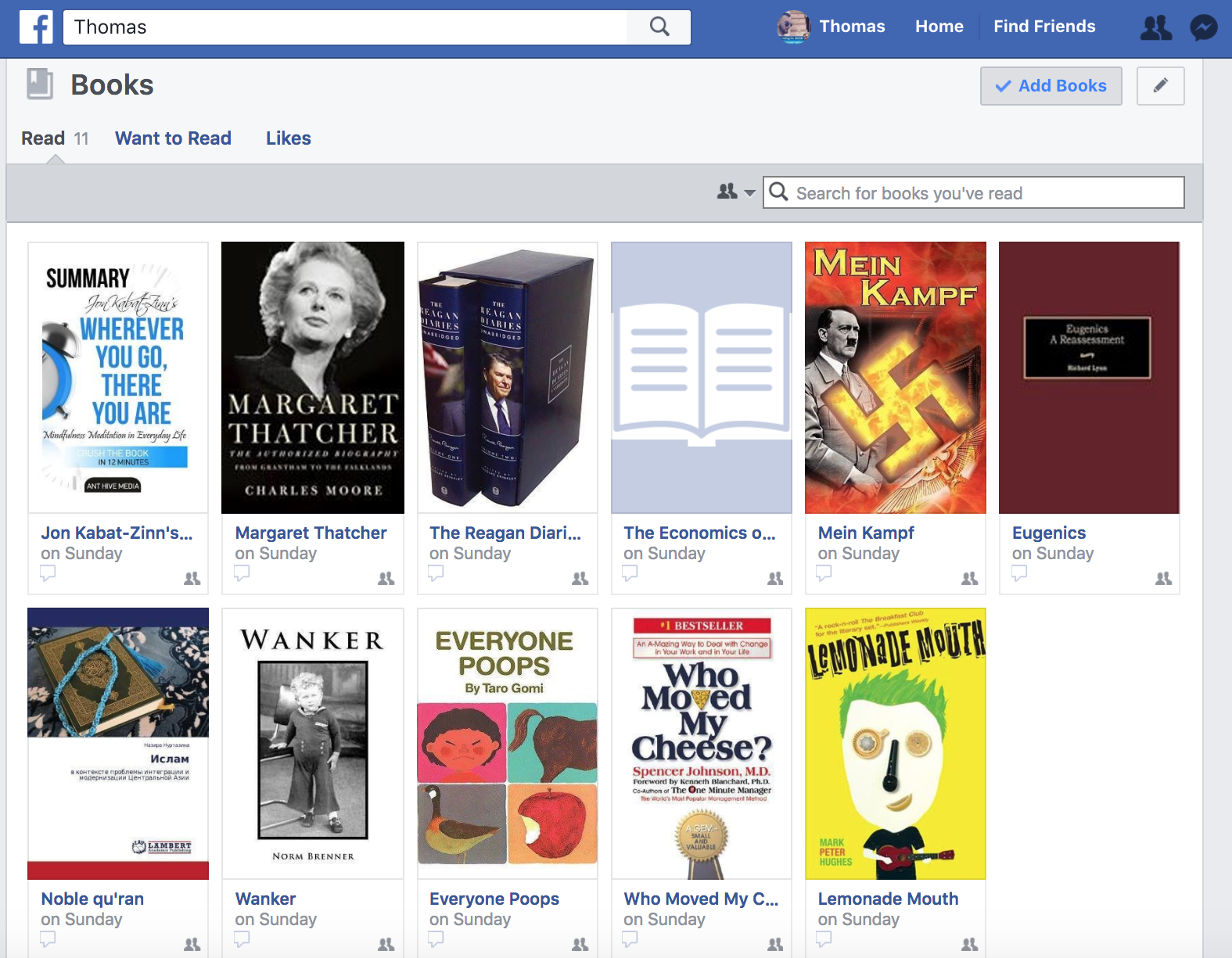Open the Messenger icon in top bar
This screenshot has width=1232, height=958.
pos(1204,28)
